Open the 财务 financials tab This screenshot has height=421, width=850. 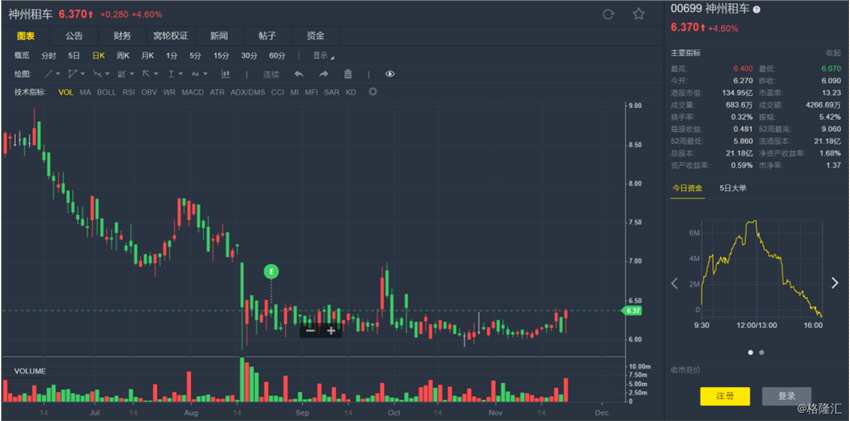click(122, 36)
